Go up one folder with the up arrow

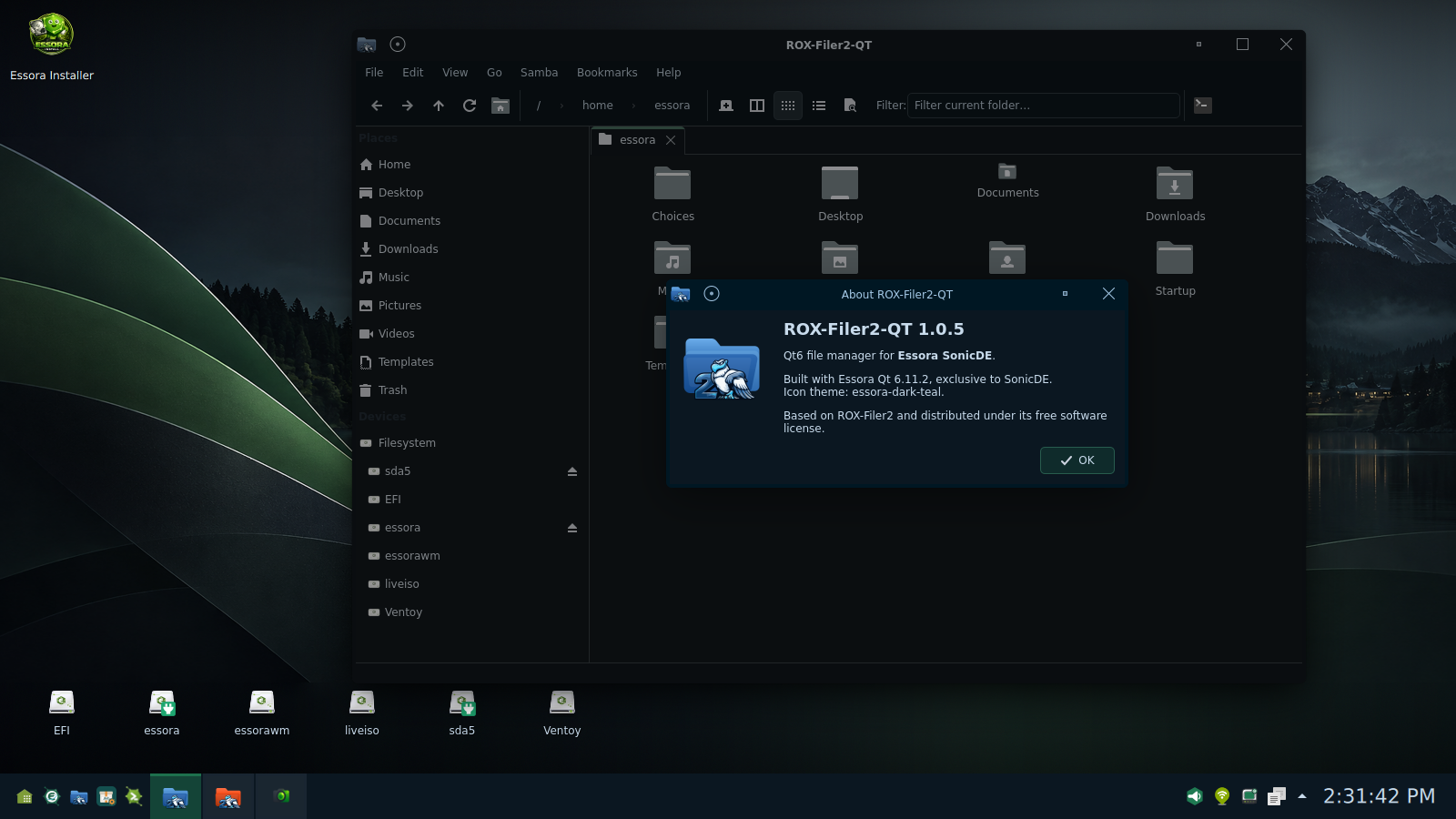click(x=439, y=106)
